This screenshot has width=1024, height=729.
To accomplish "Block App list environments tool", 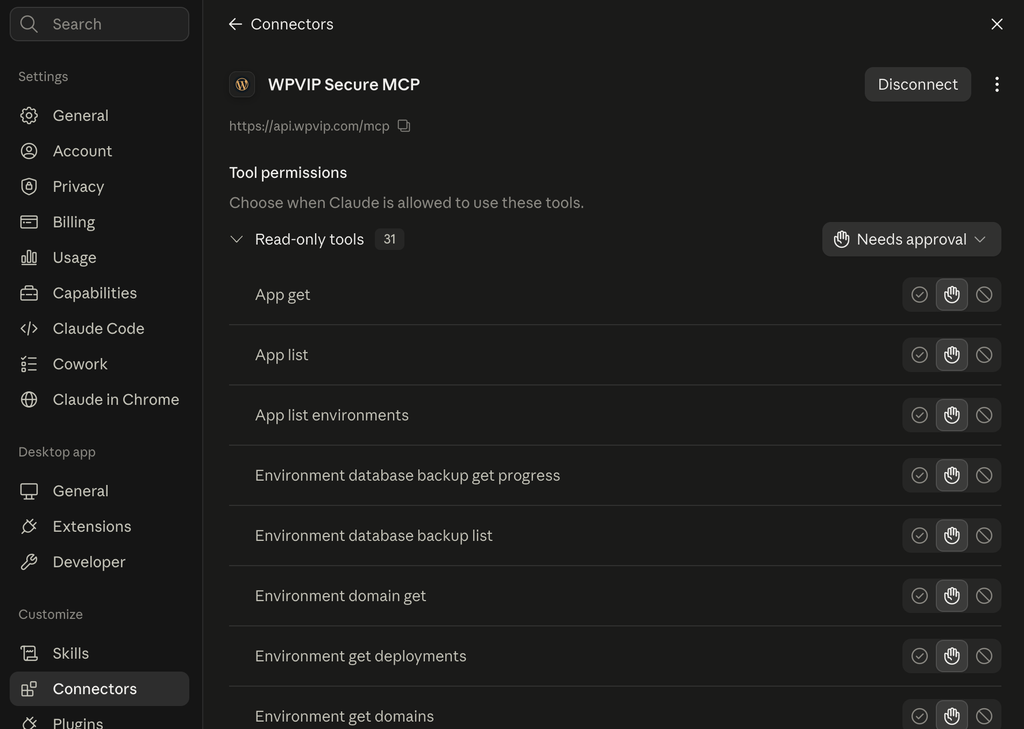I will (984, 415).
